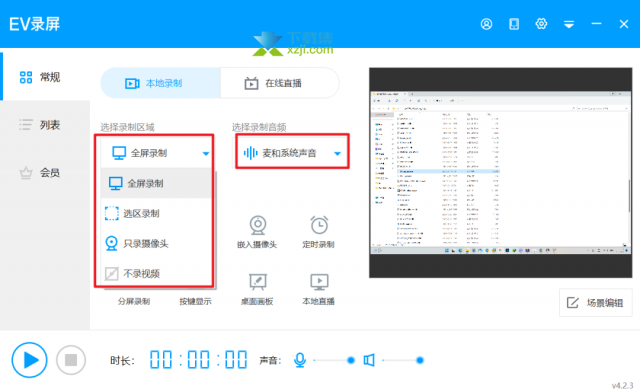The image size is (640, 389).
Task: Click the 嵌入摄像头 webcam icon
Action: coord(258,225)
